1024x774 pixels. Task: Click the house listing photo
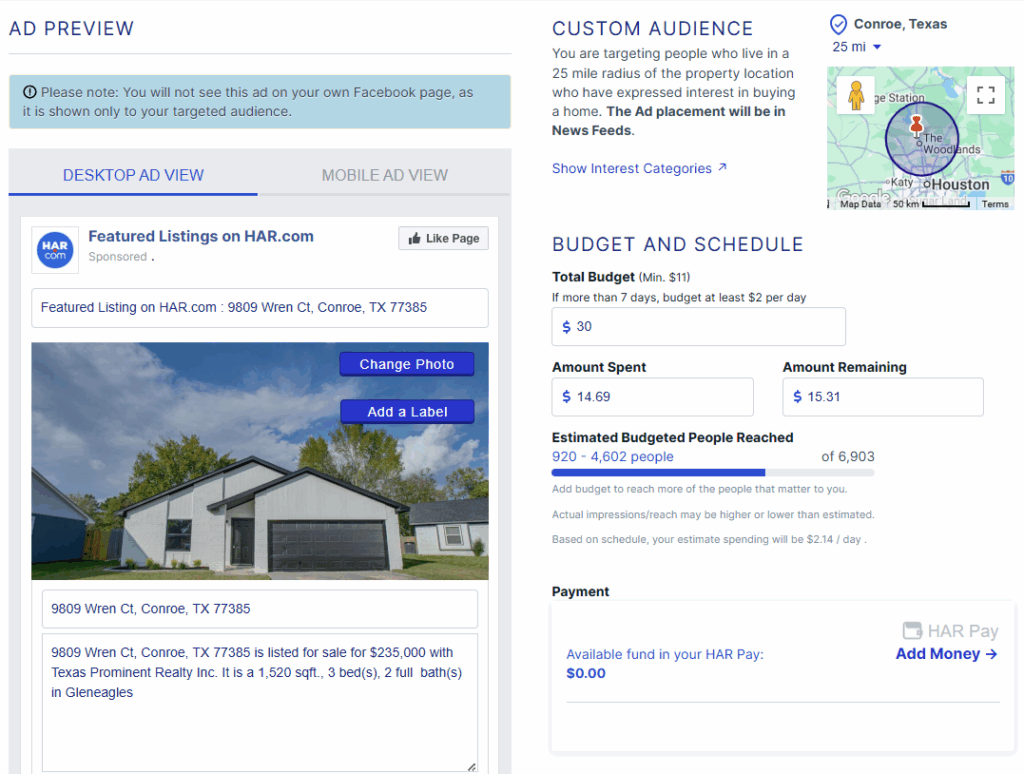tap(200, 500)
